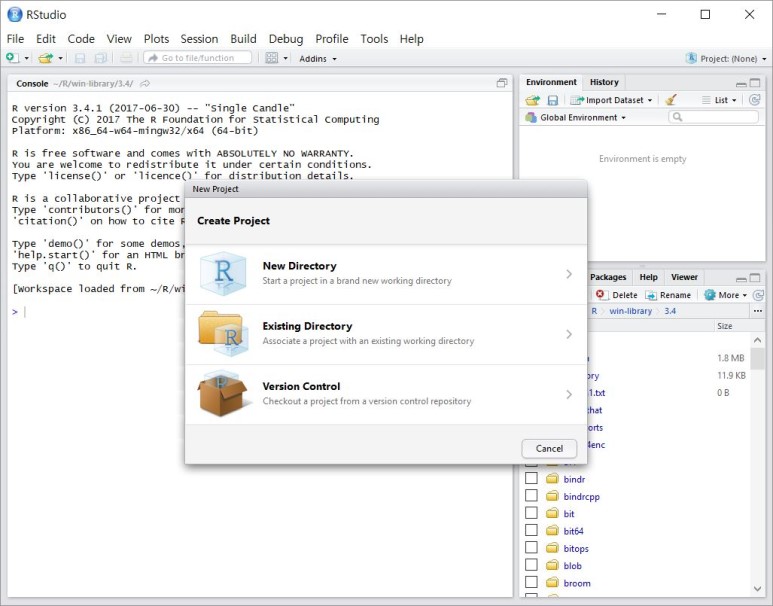Click the Rename button in Files pane
Viewport: 773px width, 606px height.
(668, 295)
